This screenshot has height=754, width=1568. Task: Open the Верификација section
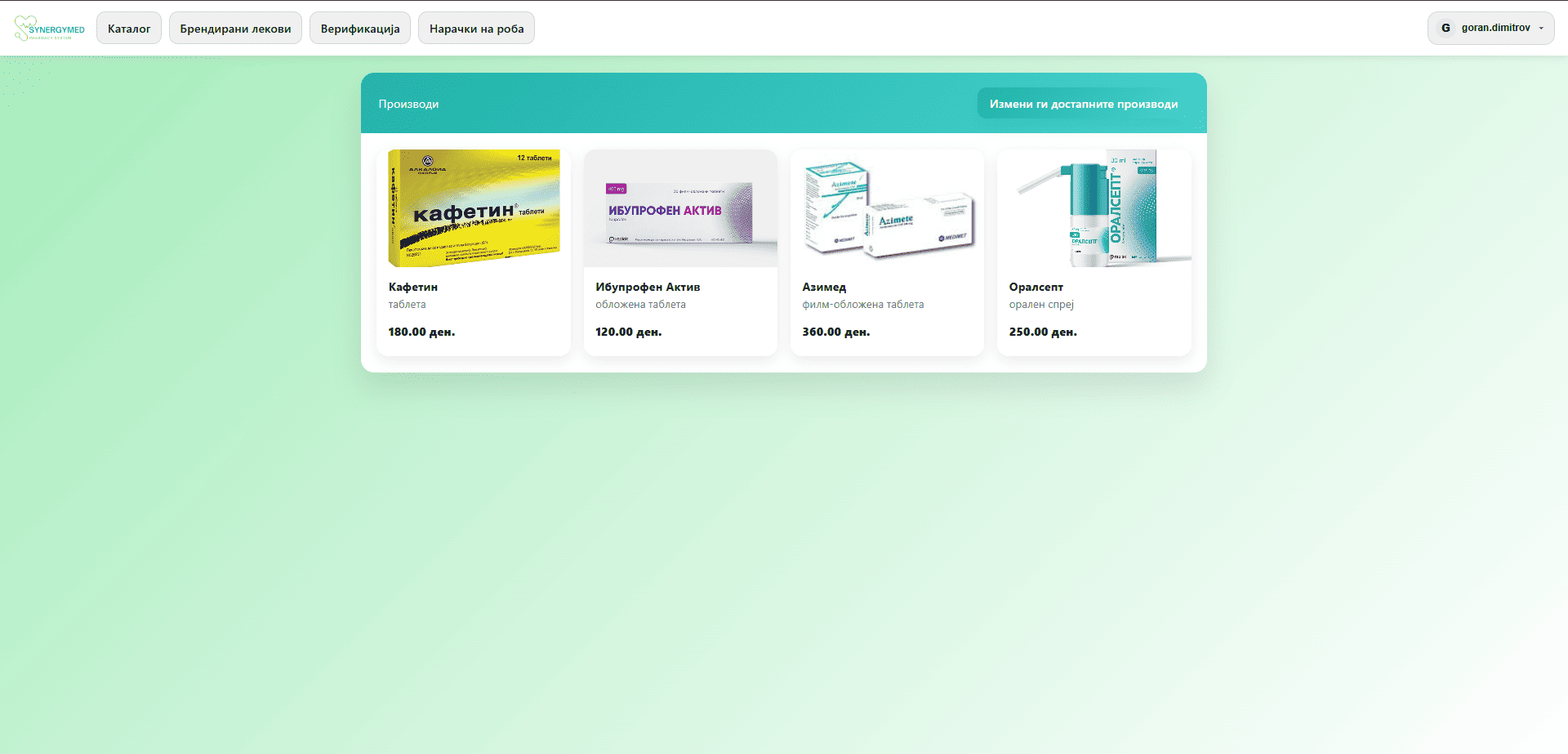[360, 29]
